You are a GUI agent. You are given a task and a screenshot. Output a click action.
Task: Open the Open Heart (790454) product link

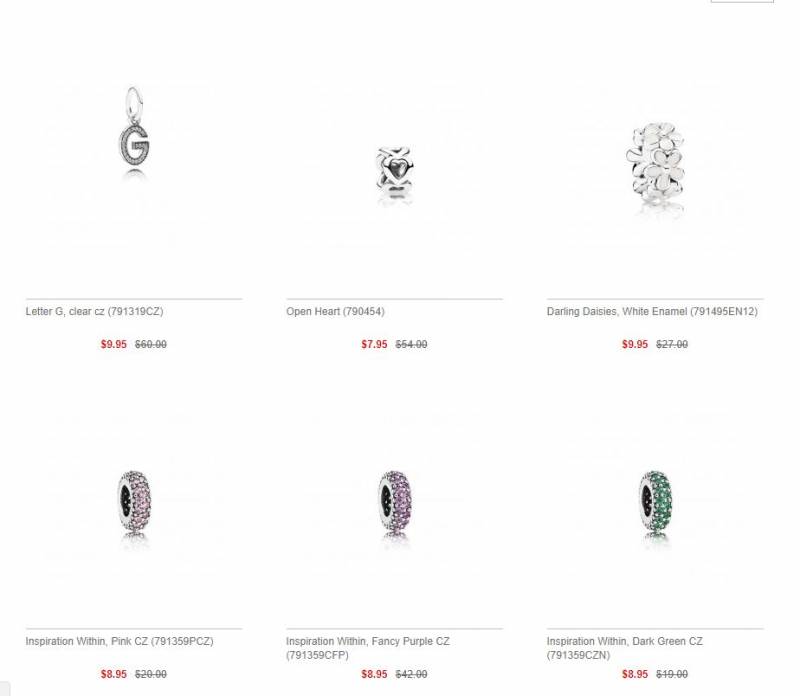[335, 311]
